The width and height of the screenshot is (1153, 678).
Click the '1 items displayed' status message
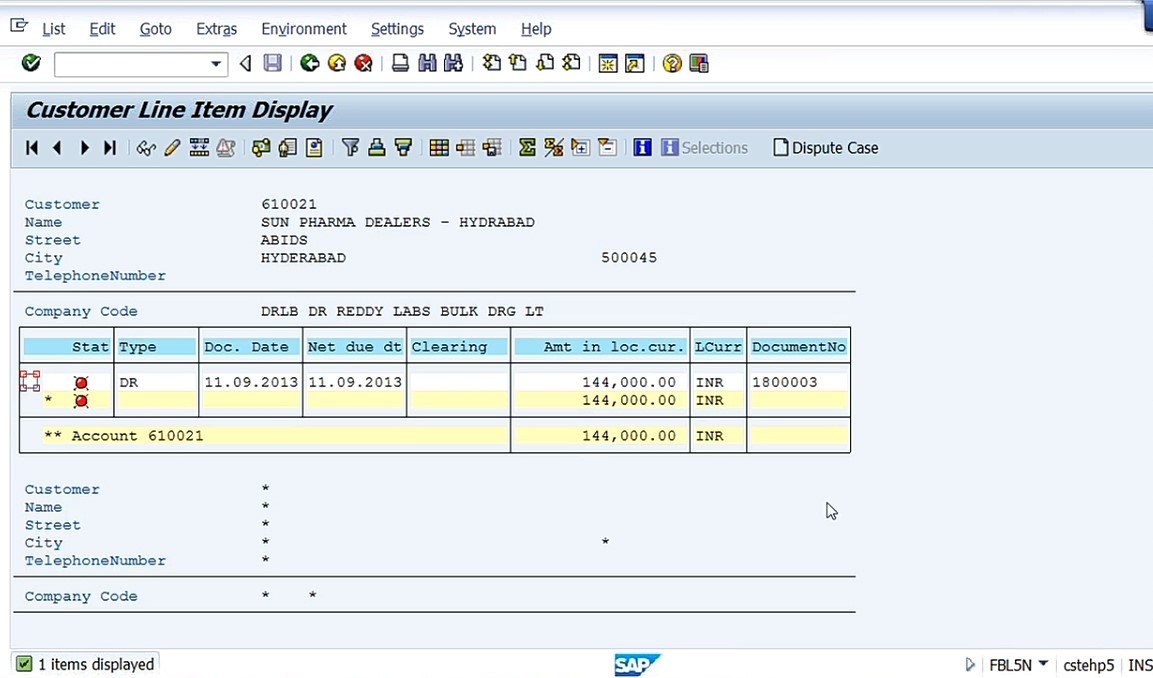(x=96, y=664)
